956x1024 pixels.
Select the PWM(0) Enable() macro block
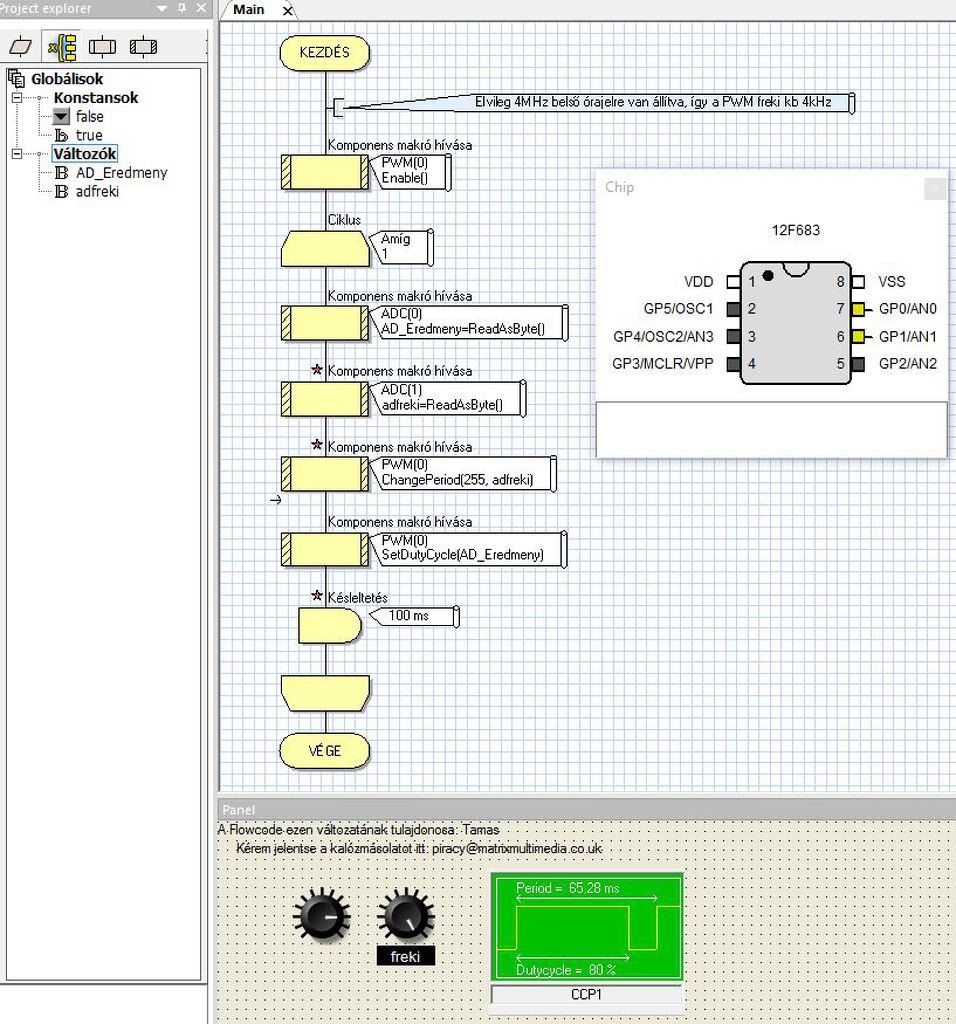325,172
